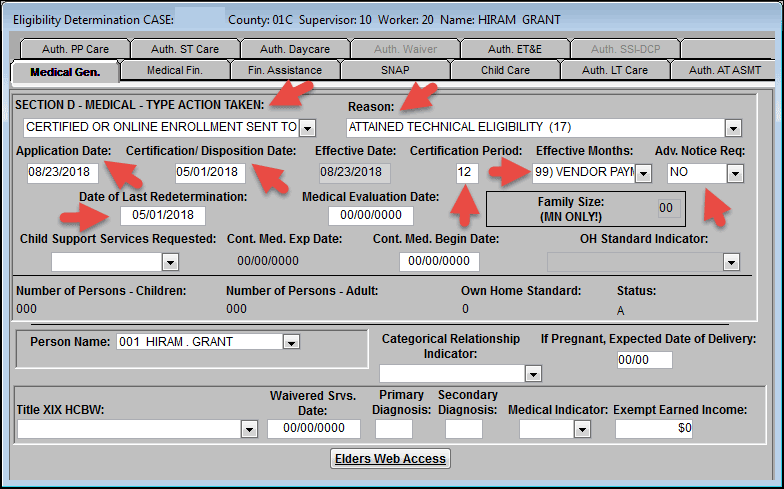This screenshot has height=489, width=784.
Task: Click the Elders Web Access button
Action: [x=390, y=458]
